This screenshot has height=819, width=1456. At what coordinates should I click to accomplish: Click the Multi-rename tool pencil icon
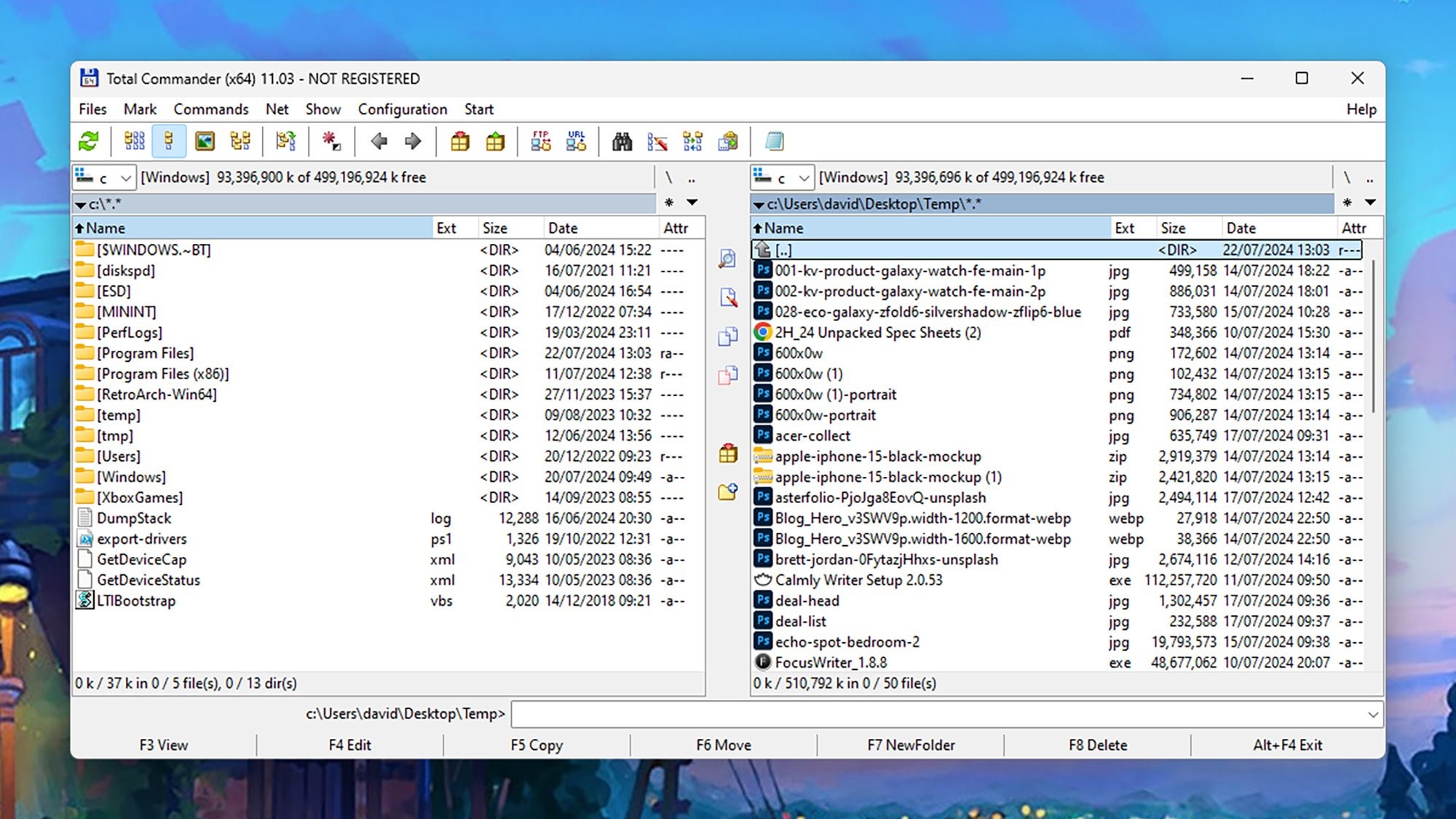pos(657,141)
